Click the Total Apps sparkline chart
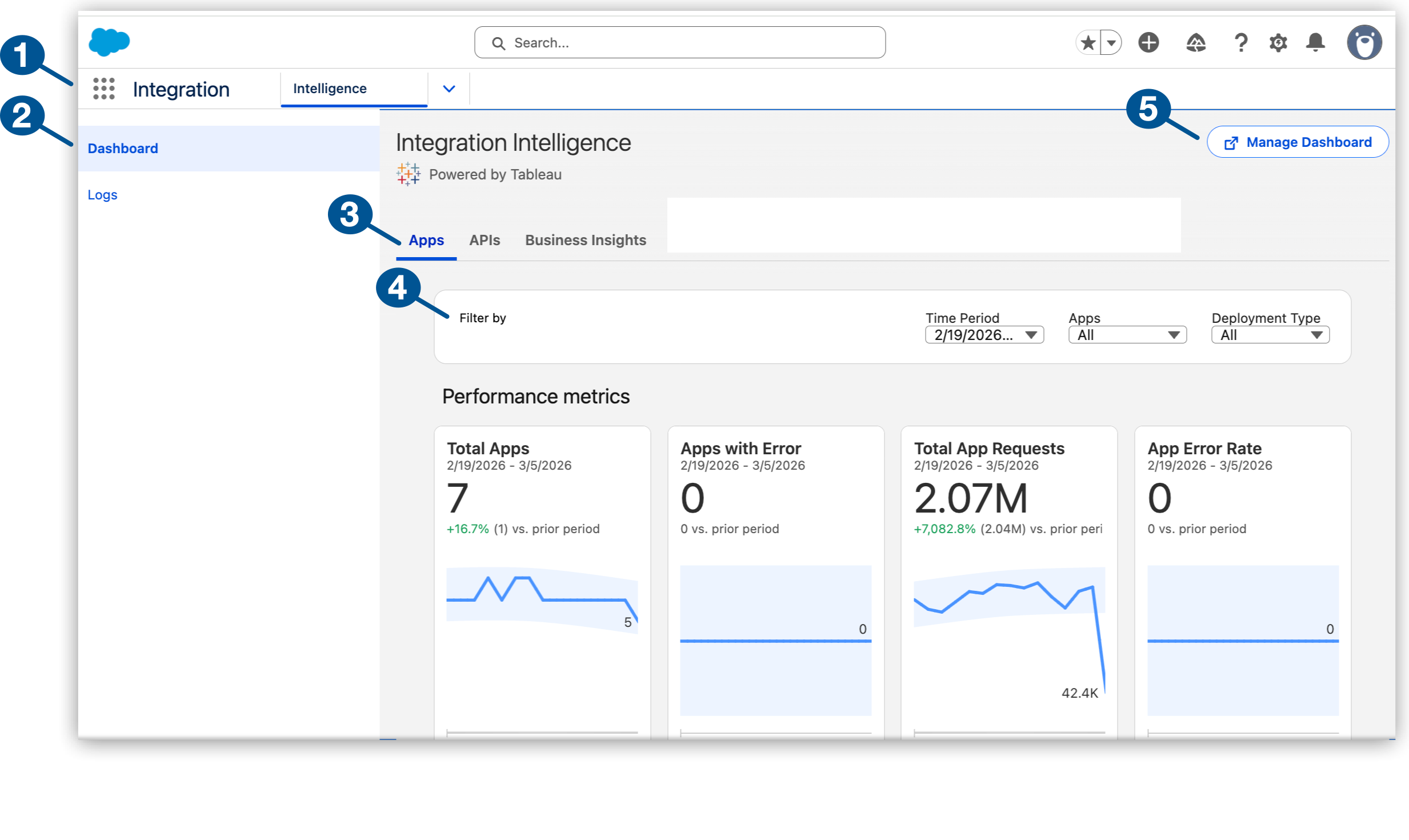The width and height of the screenshot is (1409, 840). pos(542,601)
